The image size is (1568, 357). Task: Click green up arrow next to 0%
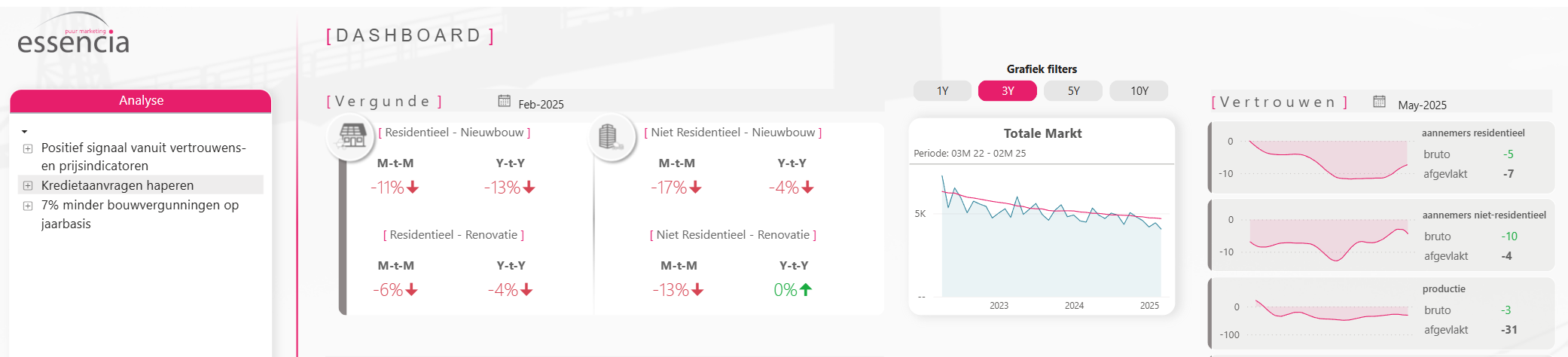pyautogui.click(x=806, y=290)
